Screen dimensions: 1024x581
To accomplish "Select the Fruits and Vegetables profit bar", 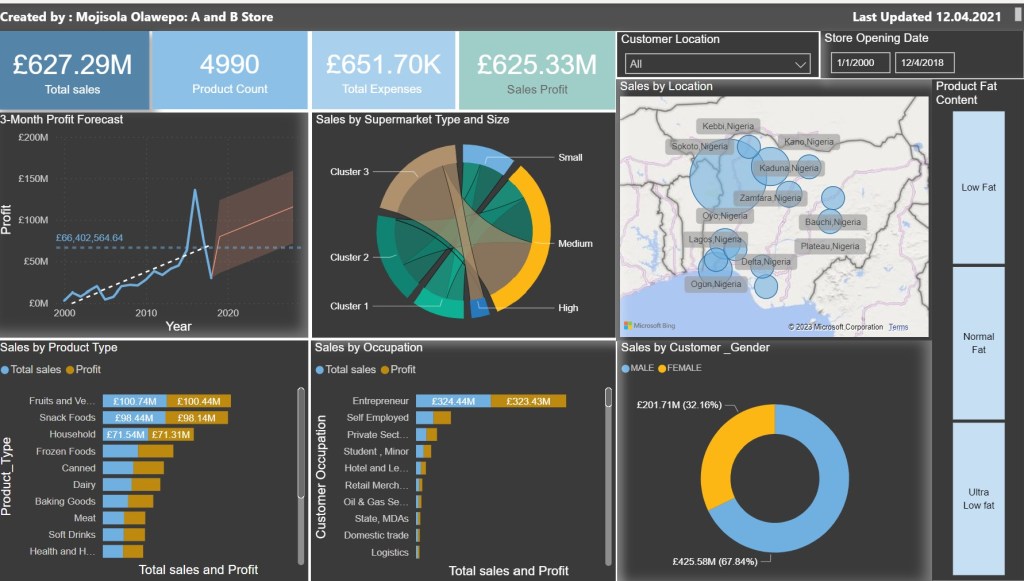I will (x=199, y=401).
